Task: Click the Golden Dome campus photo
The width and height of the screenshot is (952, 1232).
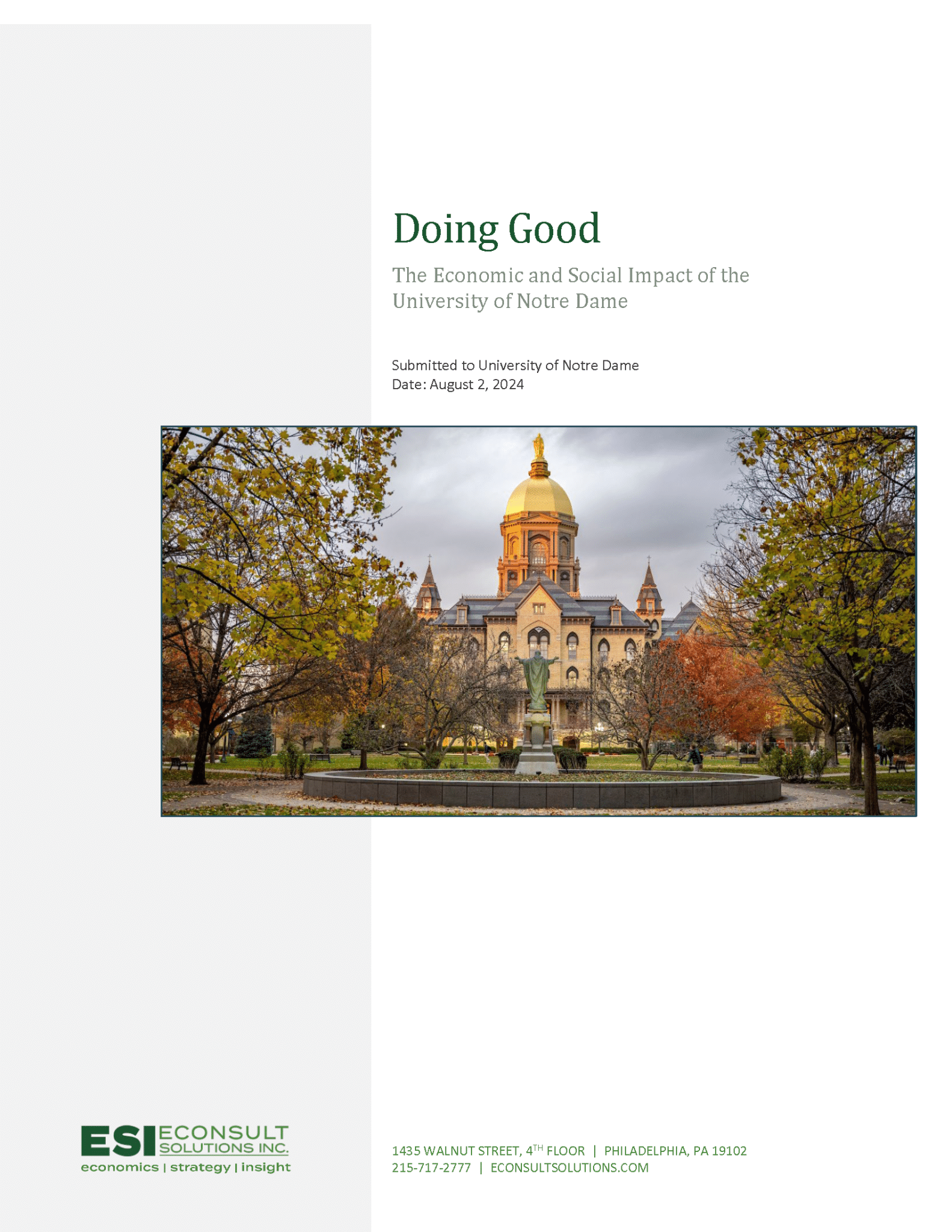Action: pos(539,621)
